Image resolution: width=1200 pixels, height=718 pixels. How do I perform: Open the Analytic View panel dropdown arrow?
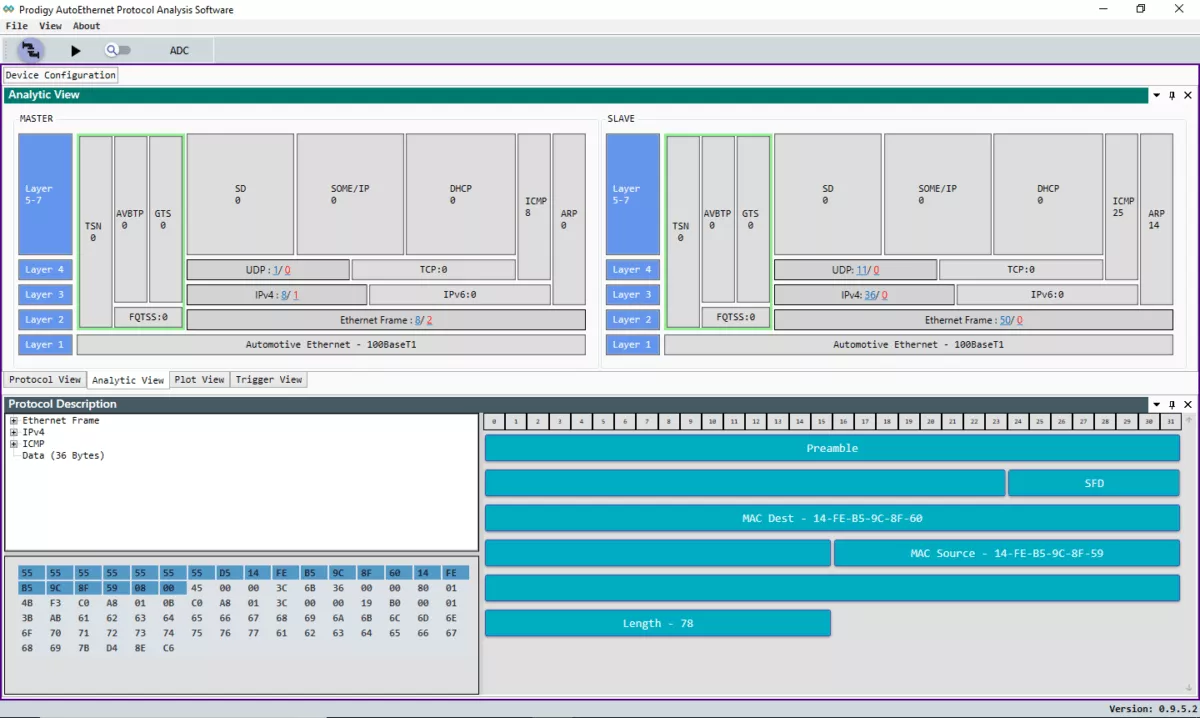coord(1157,96)
